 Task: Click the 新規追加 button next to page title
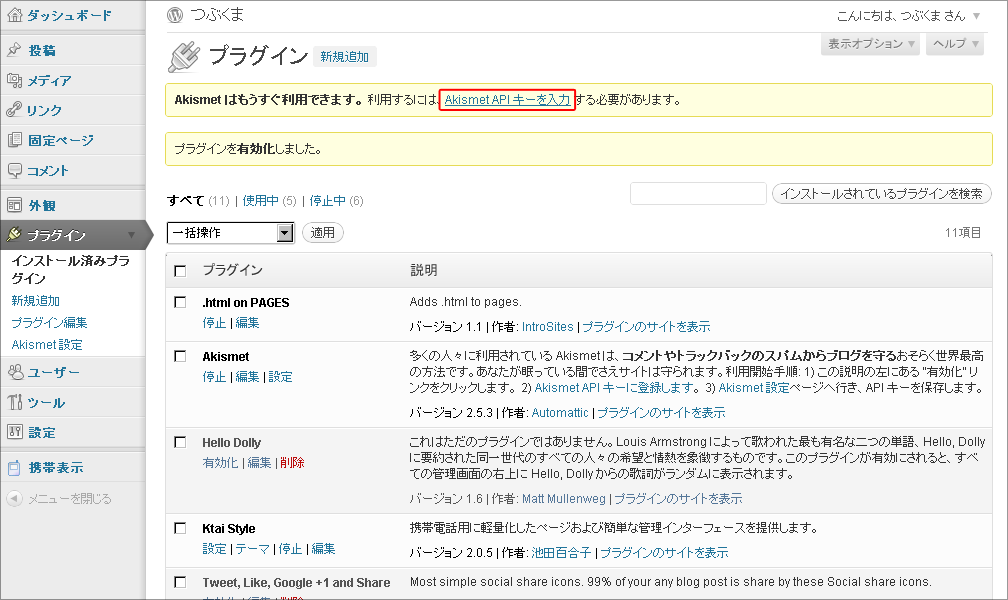pyautogui.click(x=345, y=57)
